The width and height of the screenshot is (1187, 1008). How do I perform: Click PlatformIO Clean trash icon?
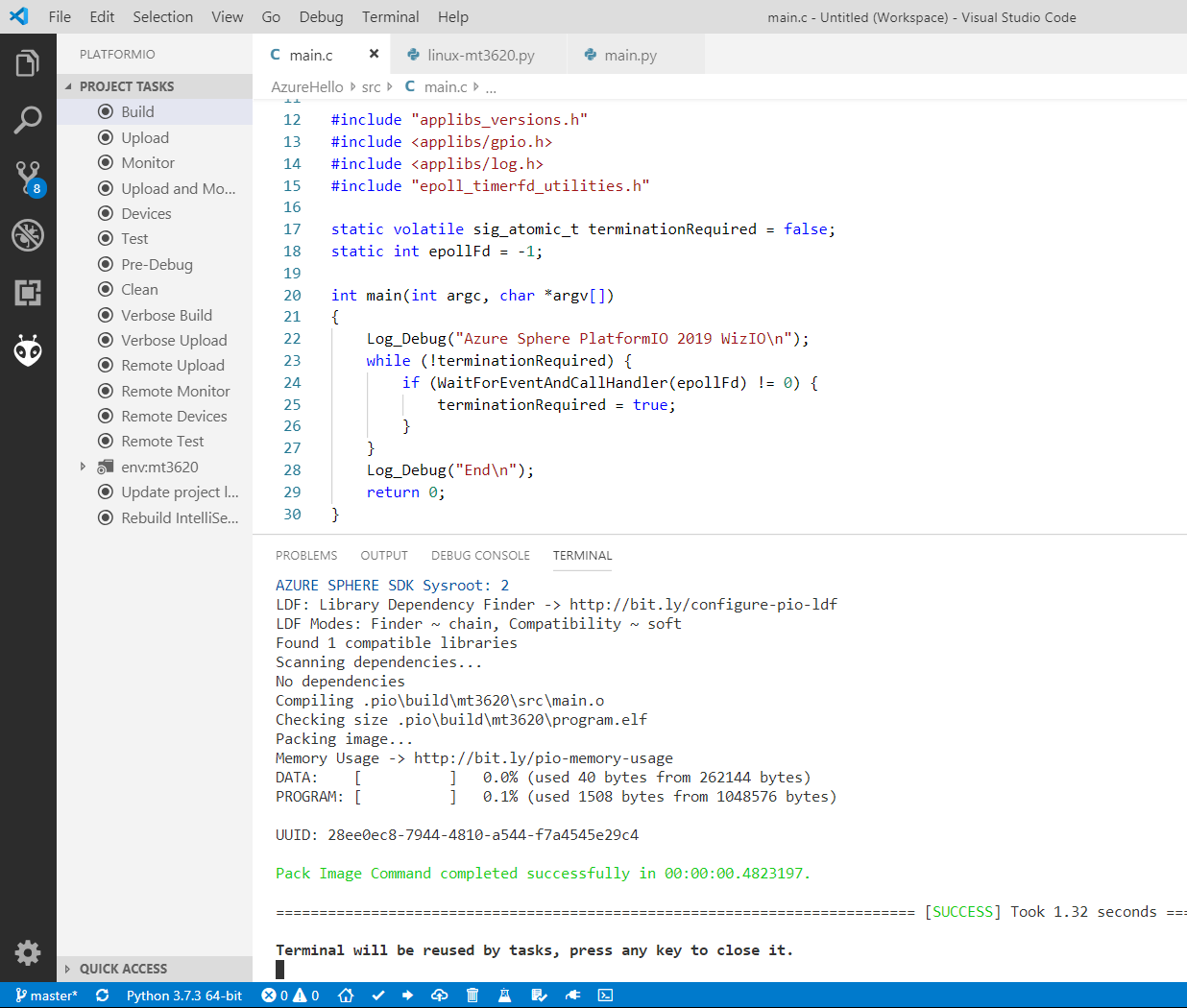pos(472,996)
